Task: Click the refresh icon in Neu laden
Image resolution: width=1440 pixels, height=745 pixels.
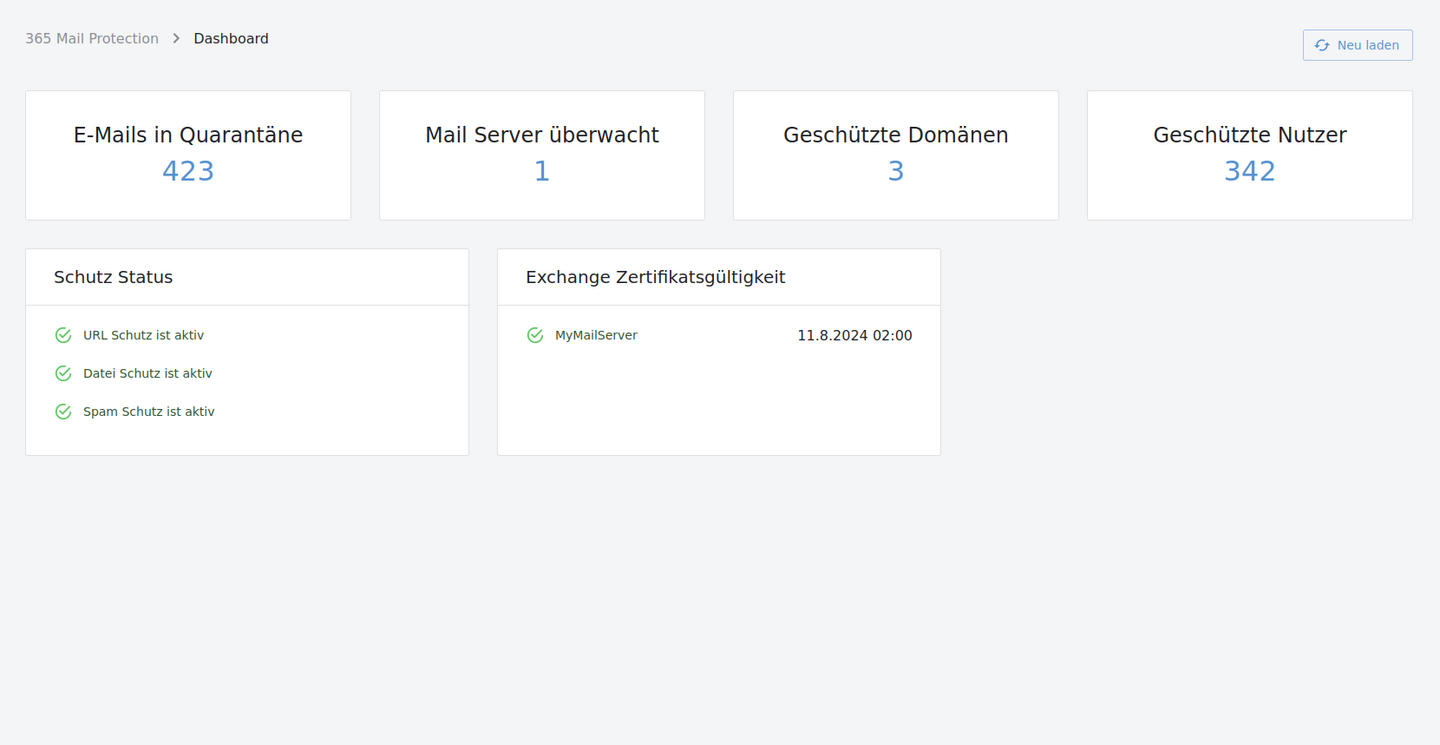Action: [1322, 45]
